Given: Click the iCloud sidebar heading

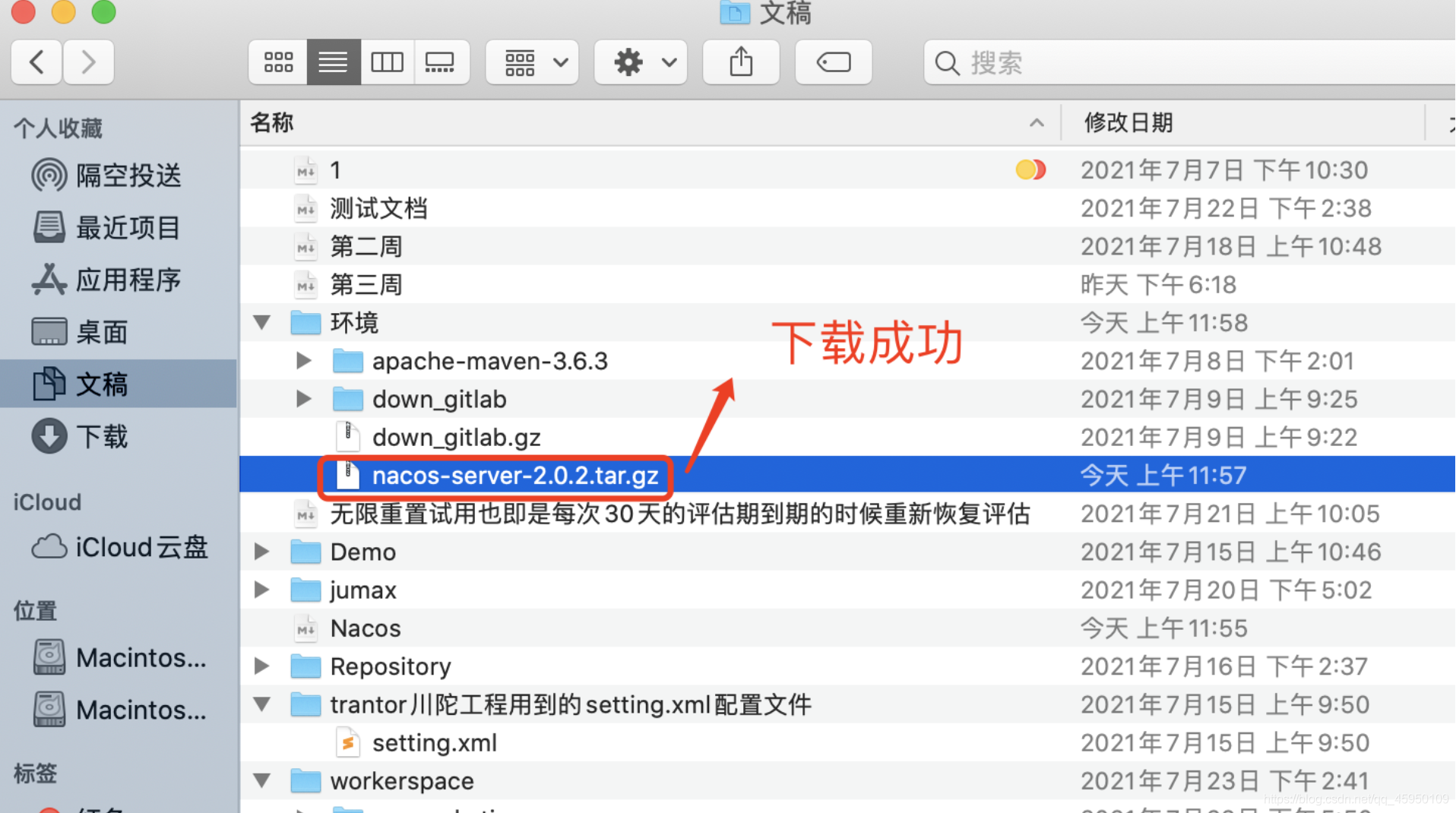Looking at the screenshot, I should pos(47,502).
